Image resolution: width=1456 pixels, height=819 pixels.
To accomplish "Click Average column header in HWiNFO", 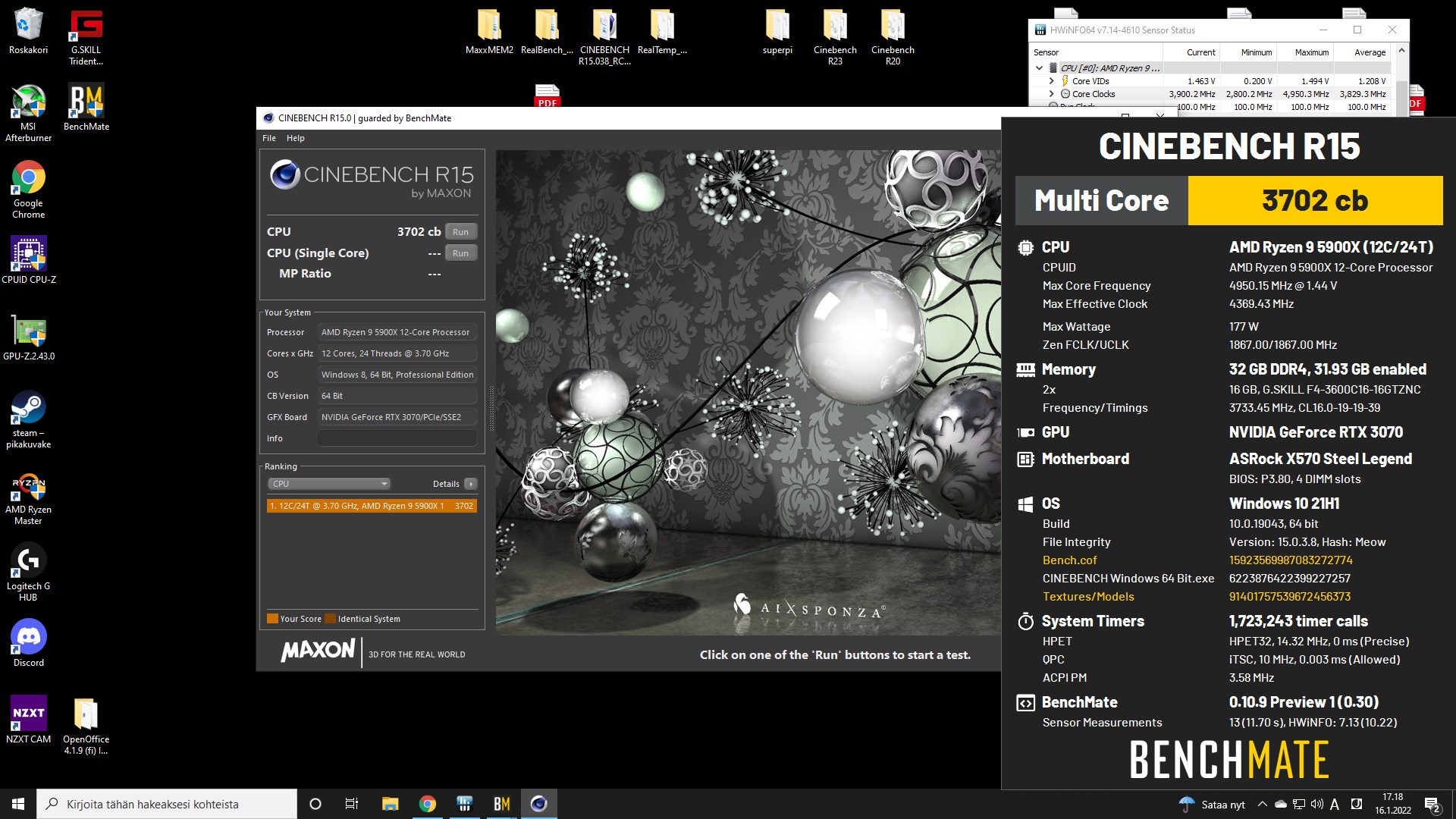I will tap(1370, 52).
